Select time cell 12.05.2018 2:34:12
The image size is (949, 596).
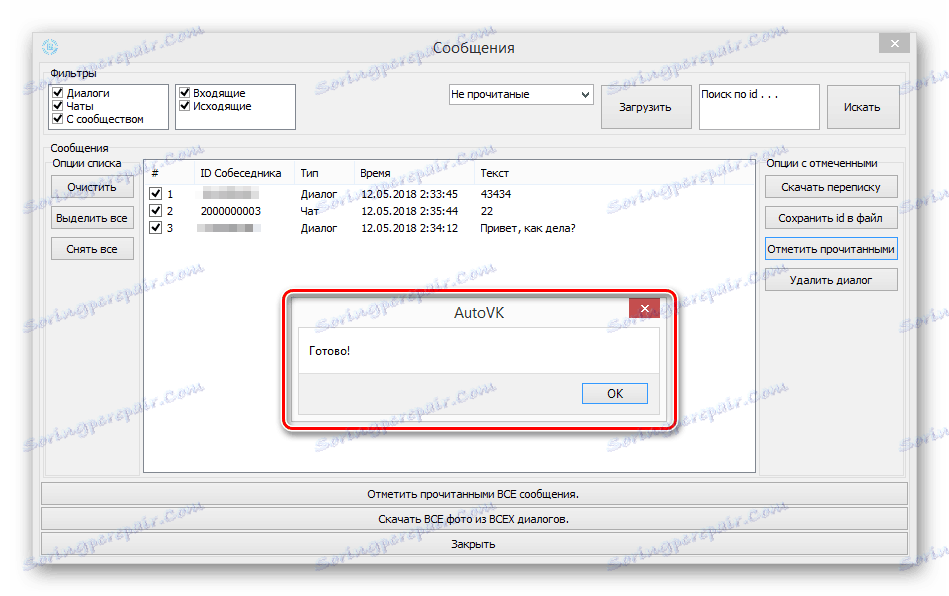(410, 228)
